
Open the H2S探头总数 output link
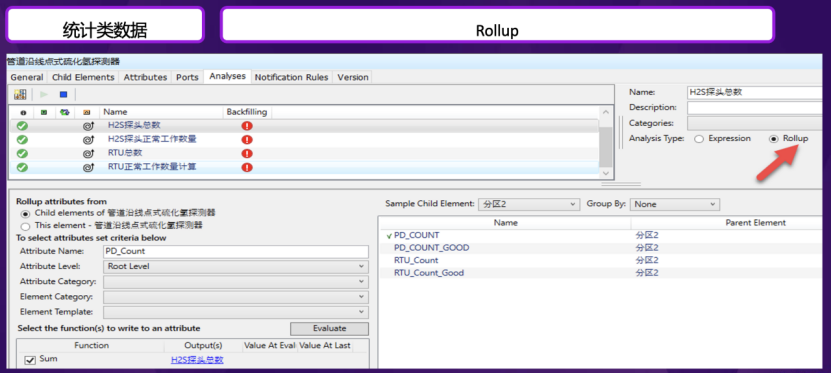[x=197, y=360]
